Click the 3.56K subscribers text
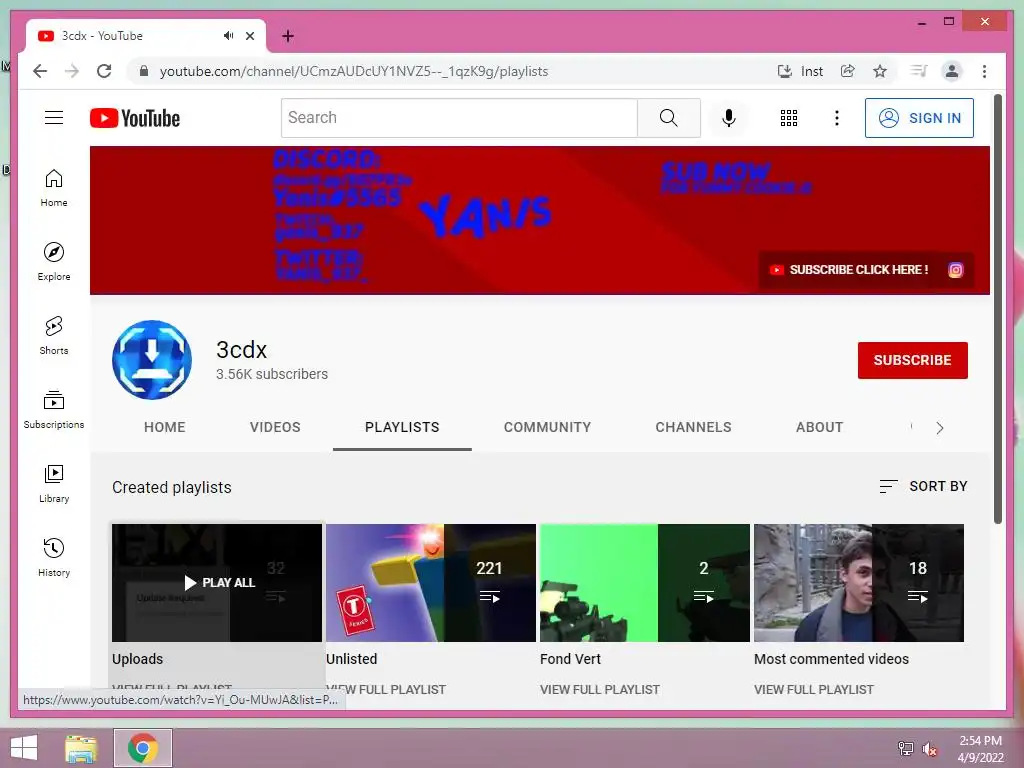Screen dimensions: 1024x768 (272, 374)
